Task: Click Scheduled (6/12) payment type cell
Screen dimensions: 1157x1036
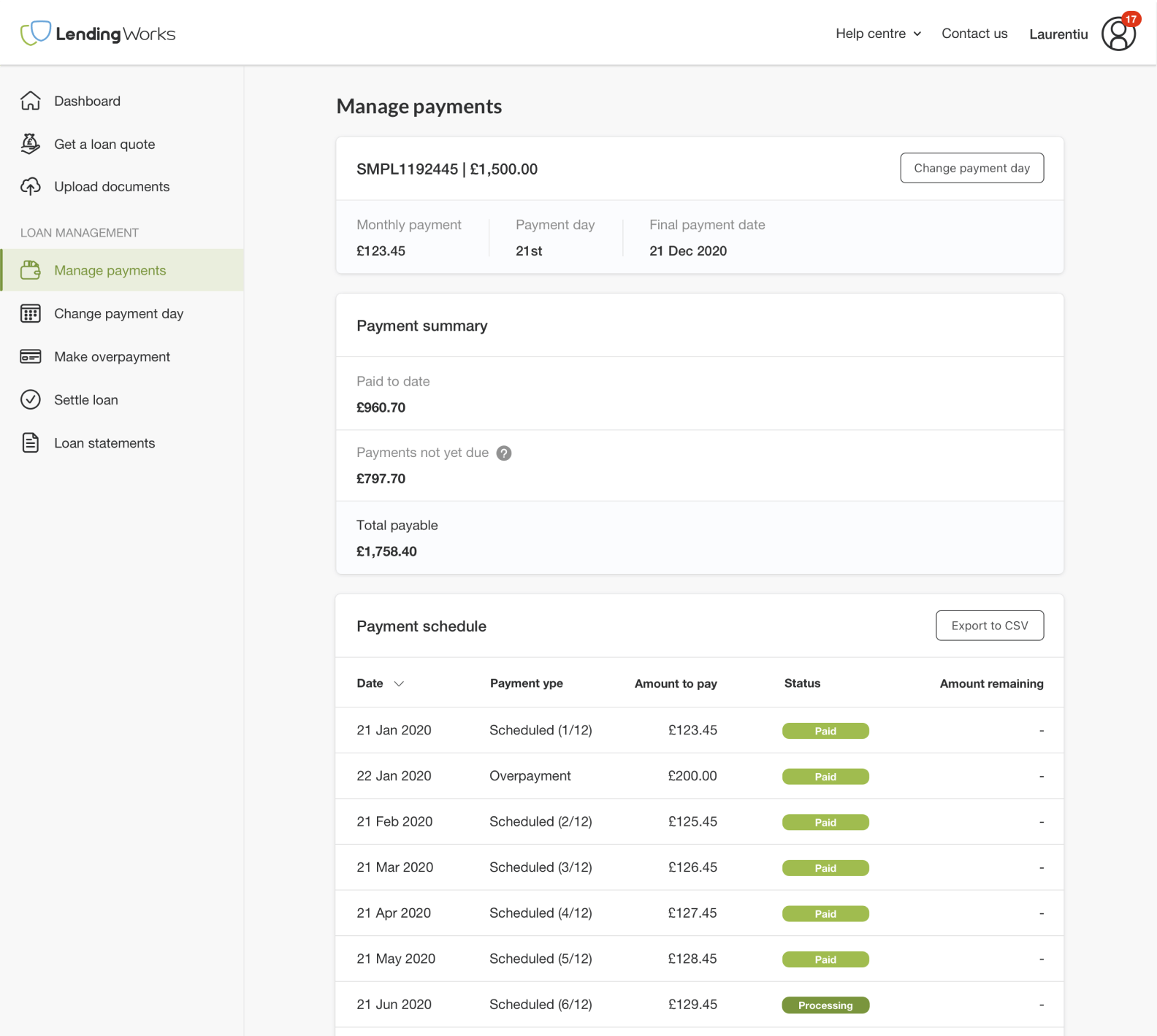Action: [x=541, y=1005]
